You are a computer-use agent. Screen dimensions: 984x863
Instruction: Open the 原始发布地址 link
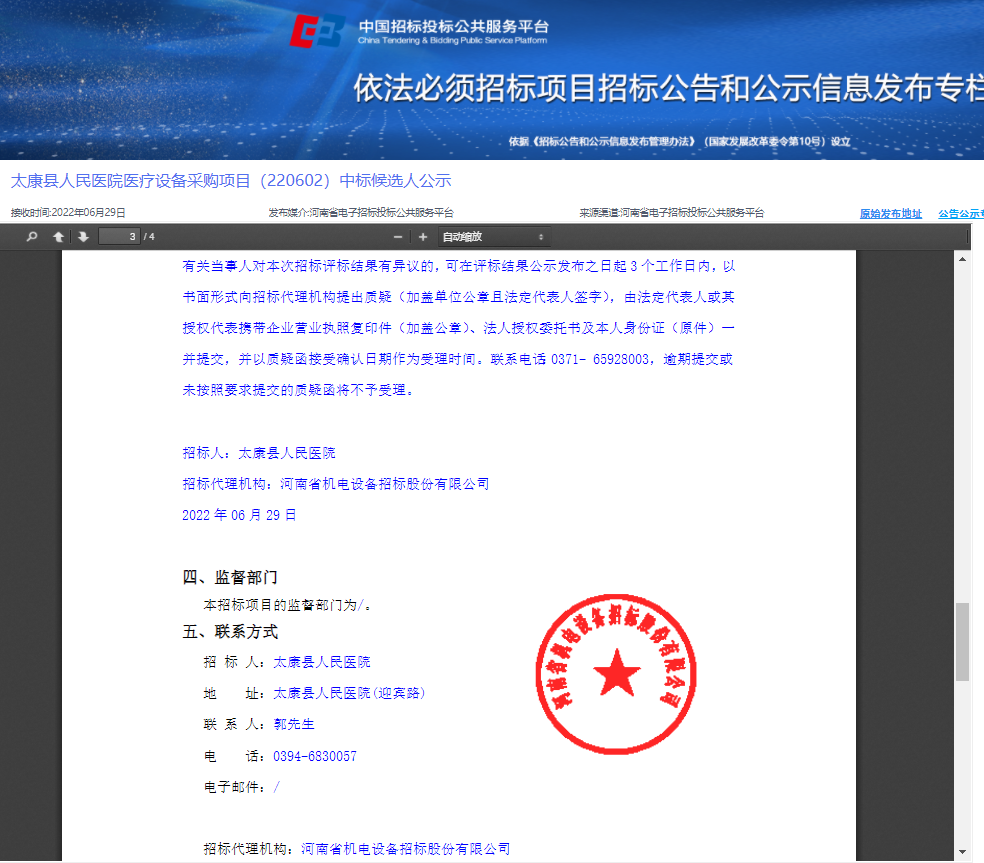(890, 213)
